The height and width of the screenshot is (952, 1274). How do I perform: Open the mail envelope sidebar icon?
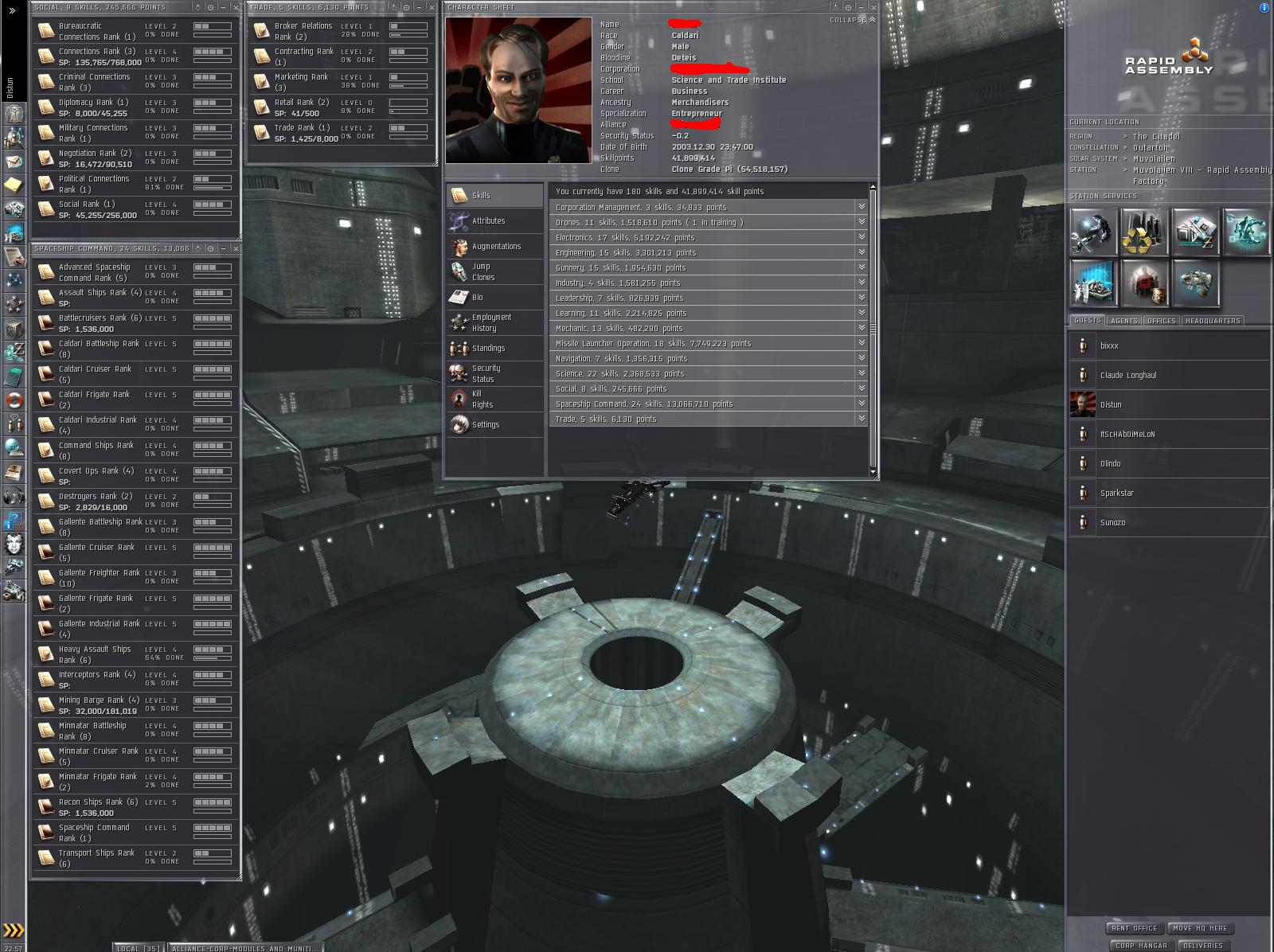coord(14,162)
